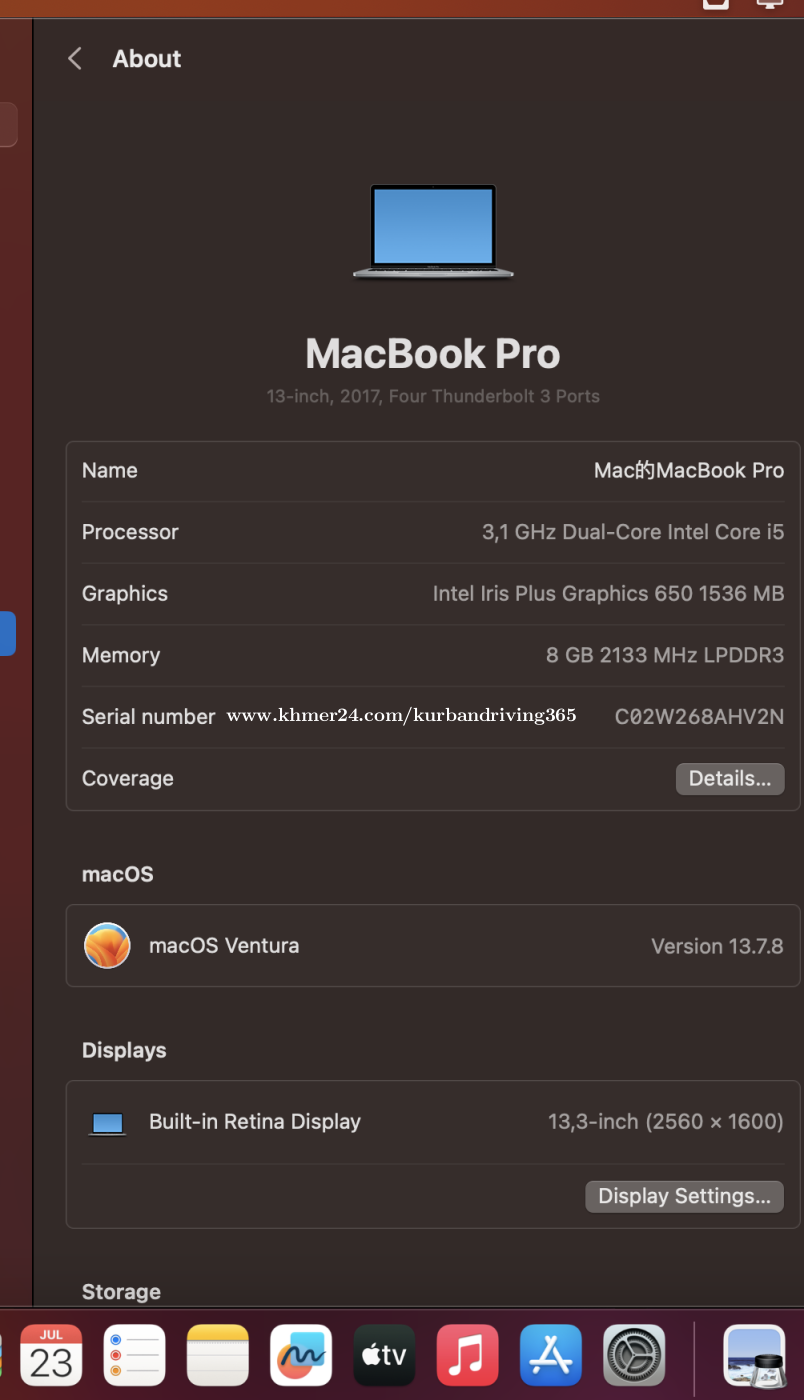Click processor value 3,1 GHz Dual-Core Intel Core i5
The image size is (804, 1400).
pyautogui.click(x=633, y=532)
